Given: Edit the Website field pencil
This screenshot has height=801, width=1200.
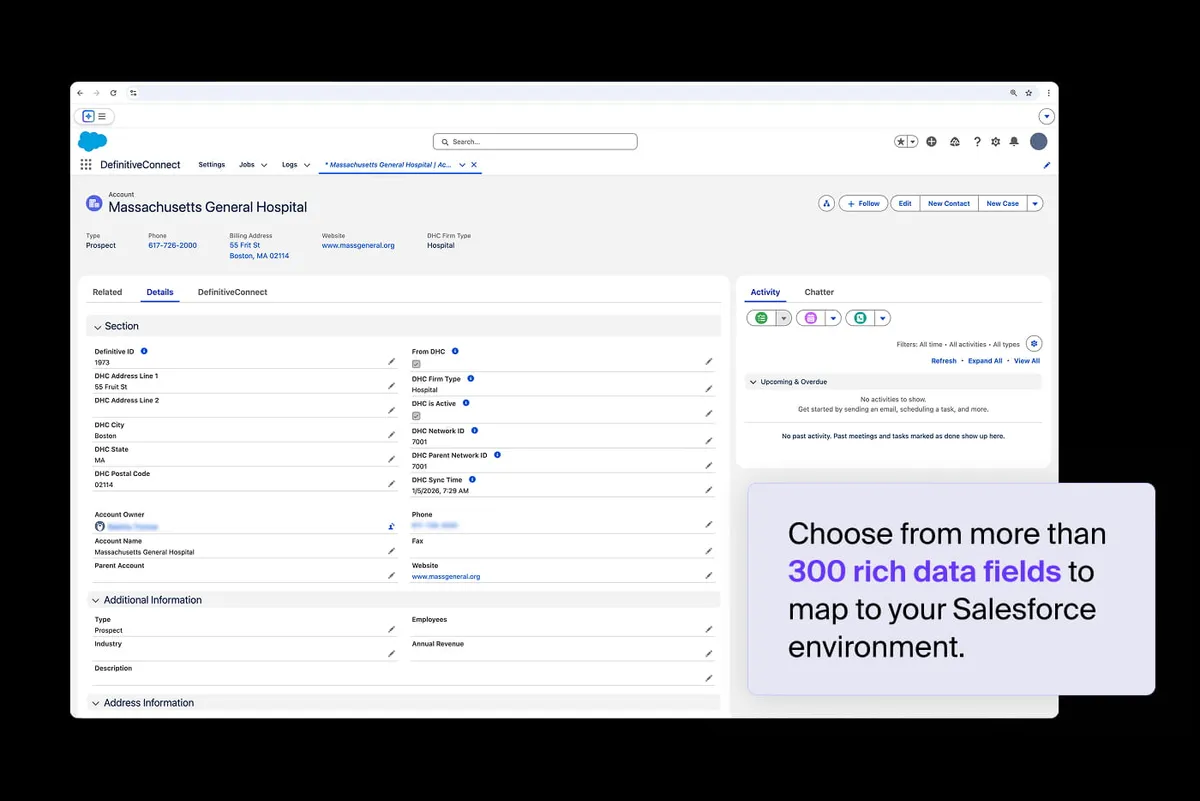Looking at the screenshot, I should pos(708,575).
